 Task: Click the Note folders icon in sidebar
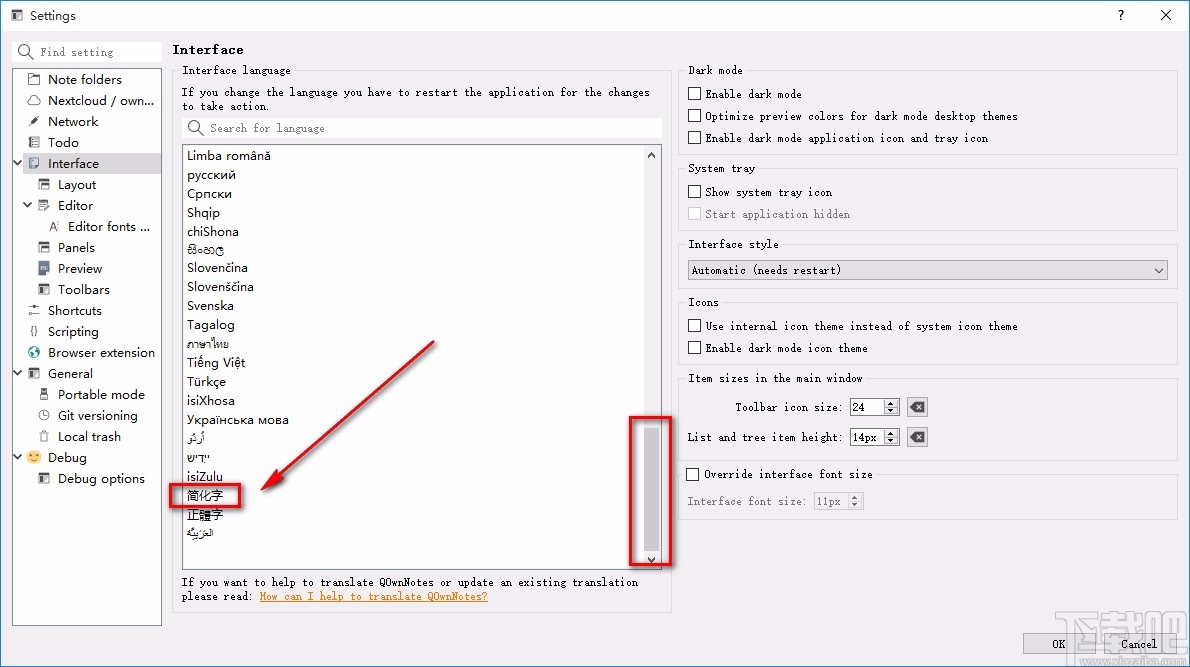tap(33, 79)
